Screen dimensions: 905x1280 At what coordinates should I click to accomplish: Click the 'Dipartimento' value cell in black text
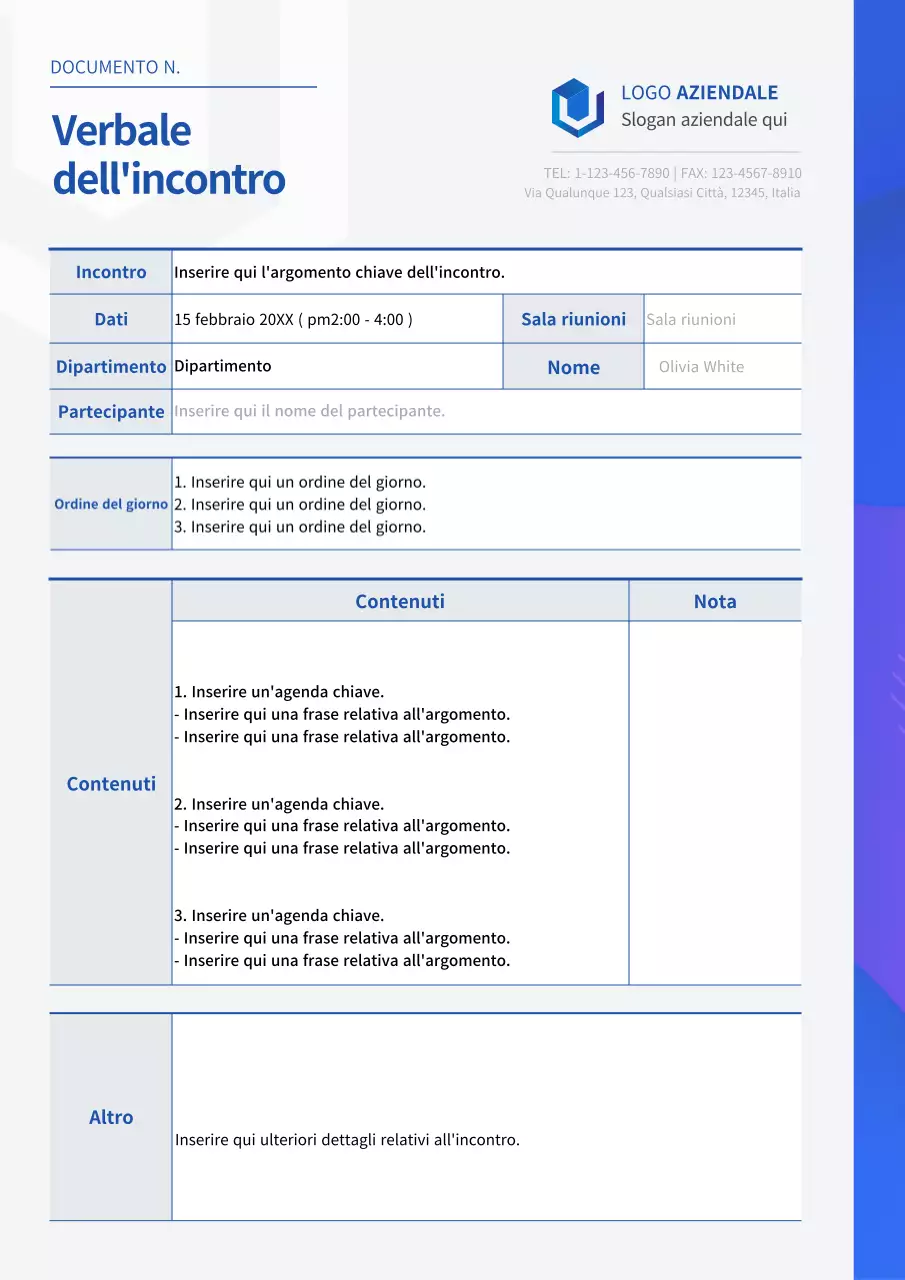[222, 366]
